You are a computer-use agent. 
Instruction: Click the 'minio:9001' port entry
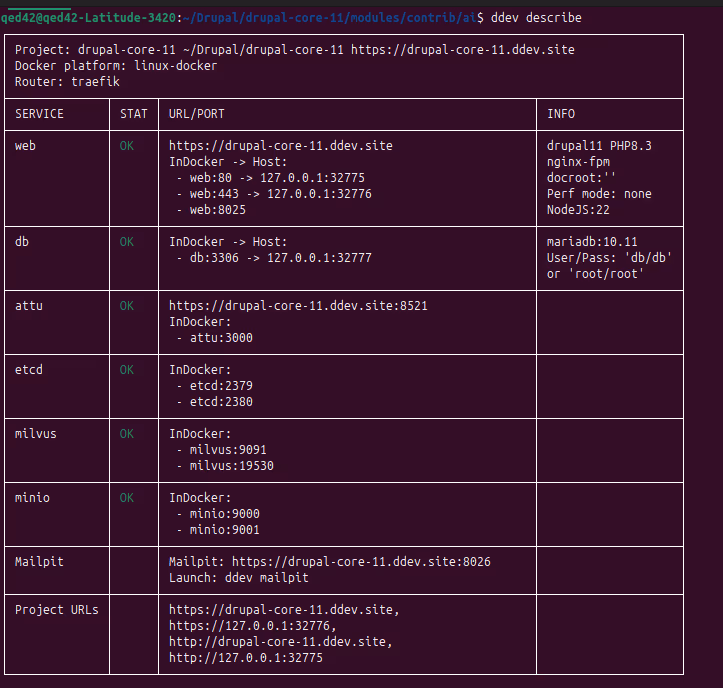pyautogui.click(x=225, y=530)
